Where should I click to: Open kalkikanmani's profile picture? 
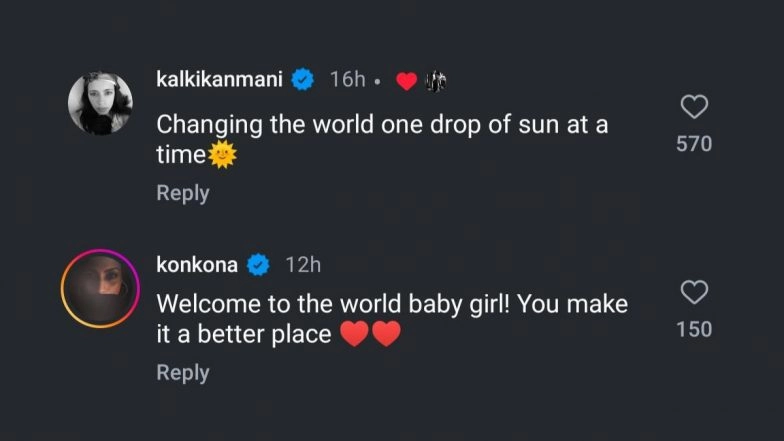(100, 103)
